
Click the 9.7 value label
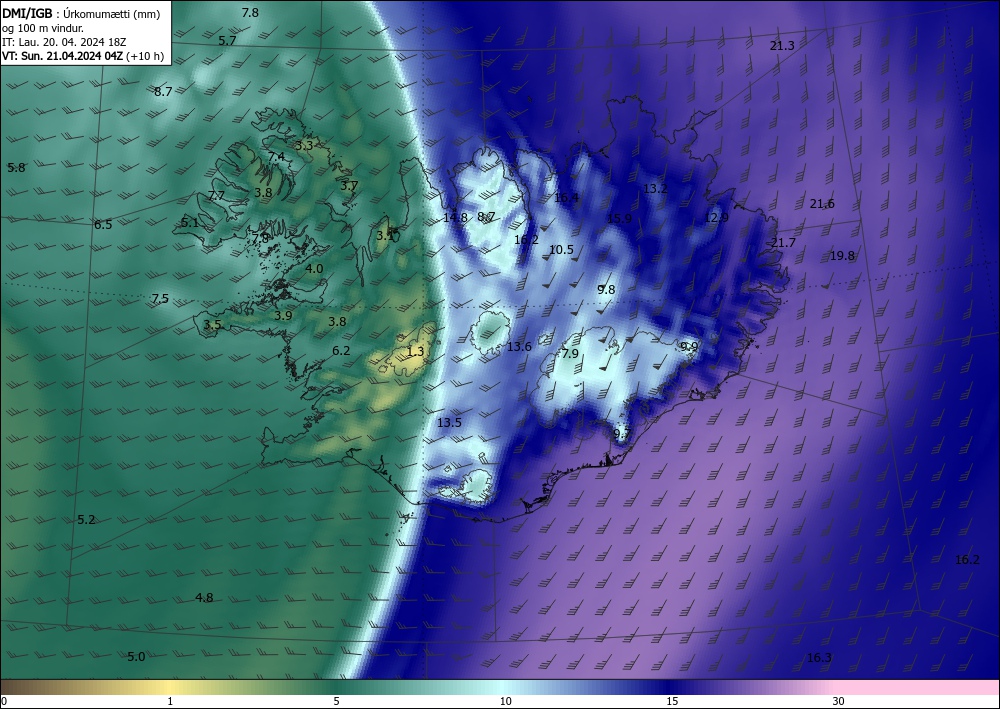[x=622, y=434]
